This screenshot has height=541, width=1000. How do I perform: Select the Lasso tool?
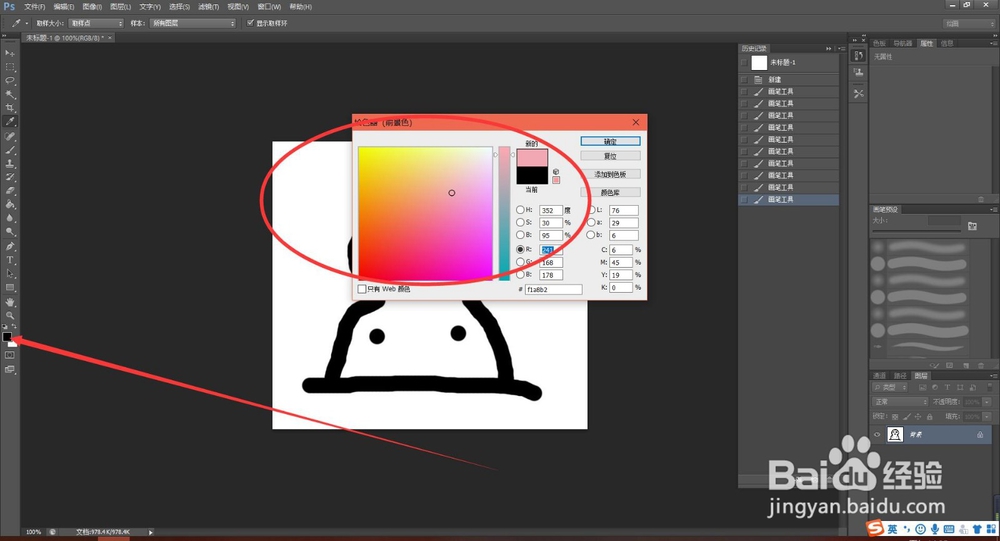pos(10,80)
